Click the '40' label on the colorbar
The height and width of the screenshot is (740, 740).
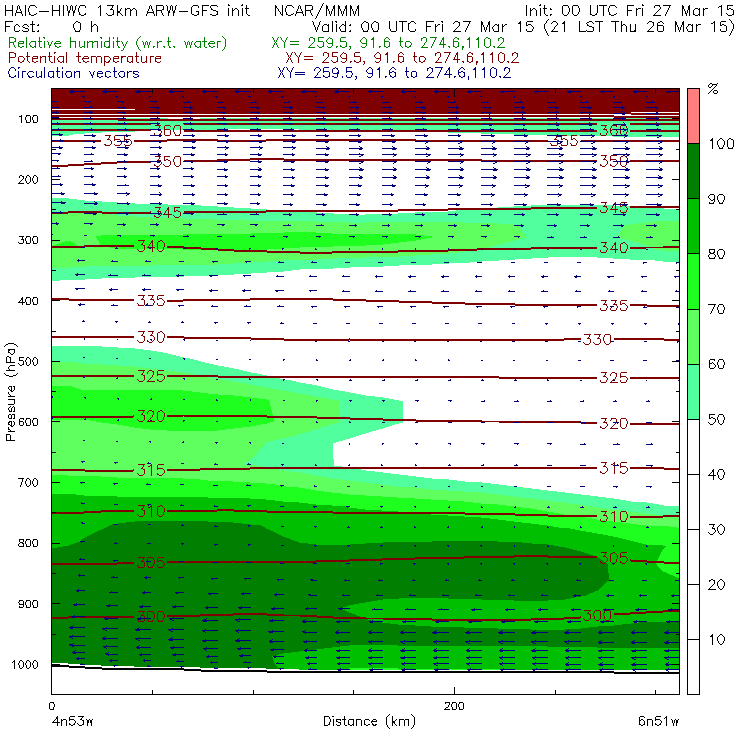click(x=716, y=474)
